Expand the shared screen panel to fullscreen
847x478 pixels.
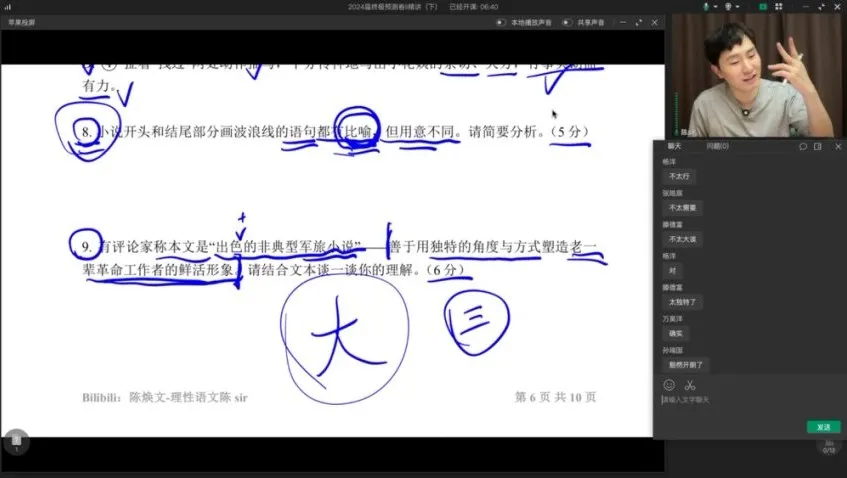pyautogui.click(x=638, y=22)
